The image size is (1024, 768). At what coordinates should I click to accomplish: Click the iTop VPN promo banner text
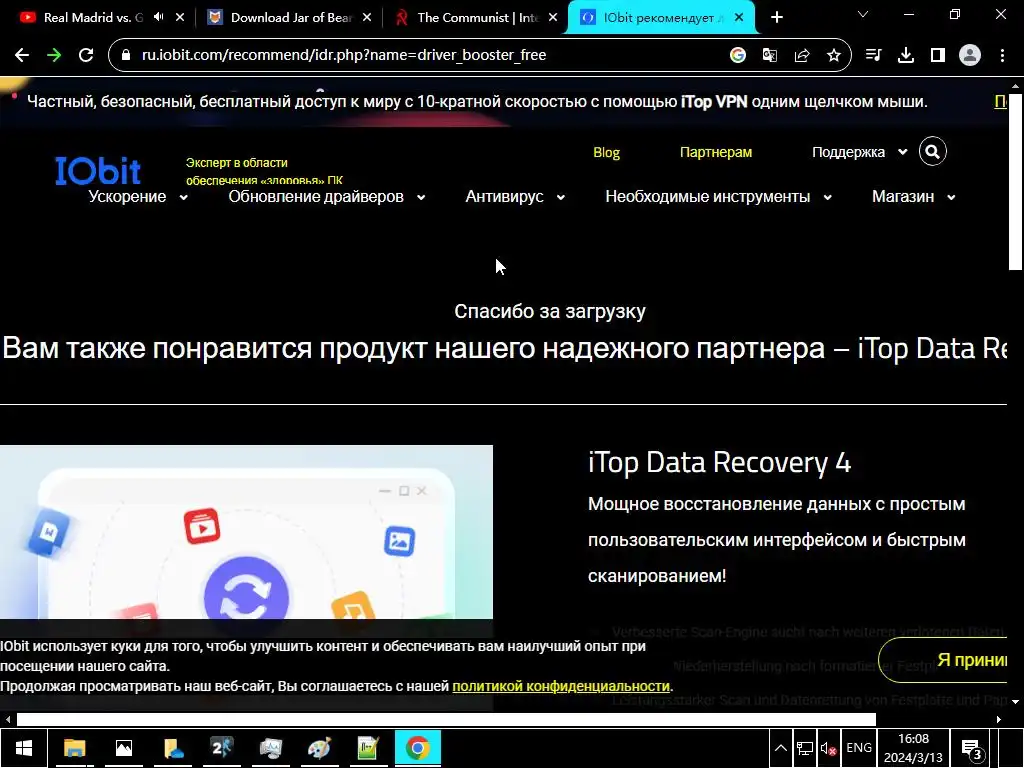coord(477,102)
